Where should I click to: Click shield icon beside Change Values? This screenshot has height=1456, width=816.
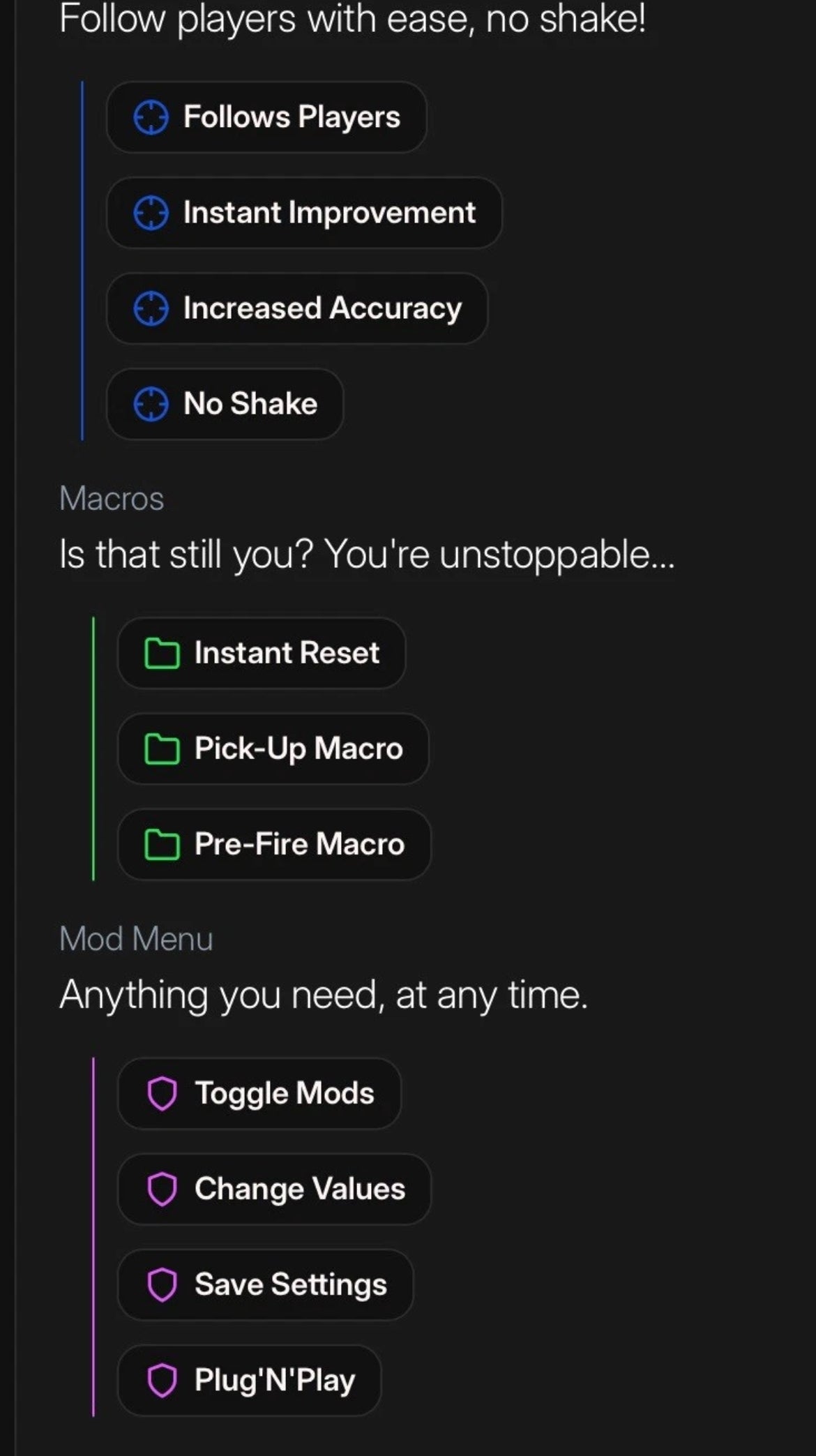pyautogui.click(x=162, y=1189)
